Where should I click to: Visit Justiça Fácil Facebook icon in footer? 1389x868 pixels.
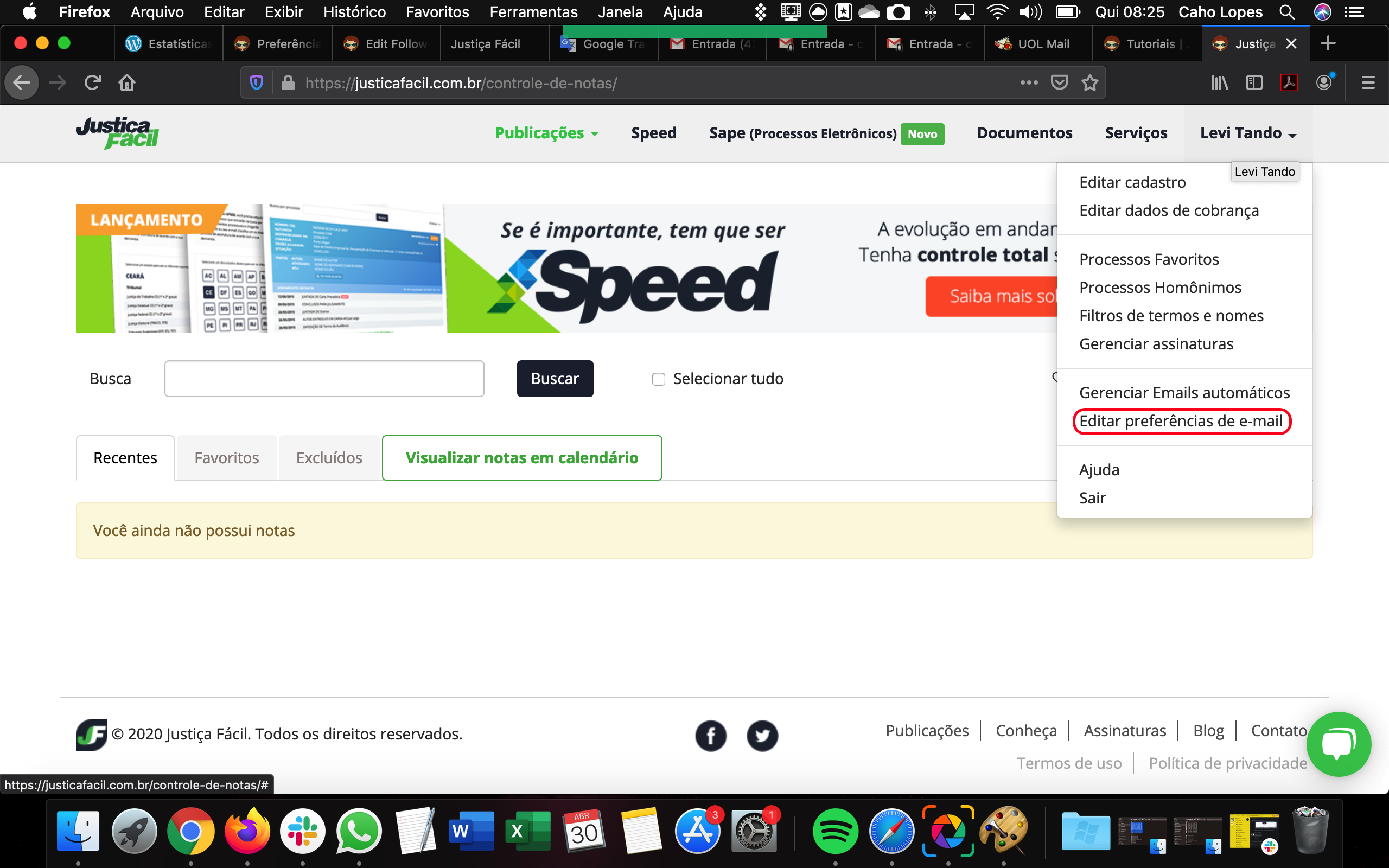pyautogui.click(x=711, y=736)
